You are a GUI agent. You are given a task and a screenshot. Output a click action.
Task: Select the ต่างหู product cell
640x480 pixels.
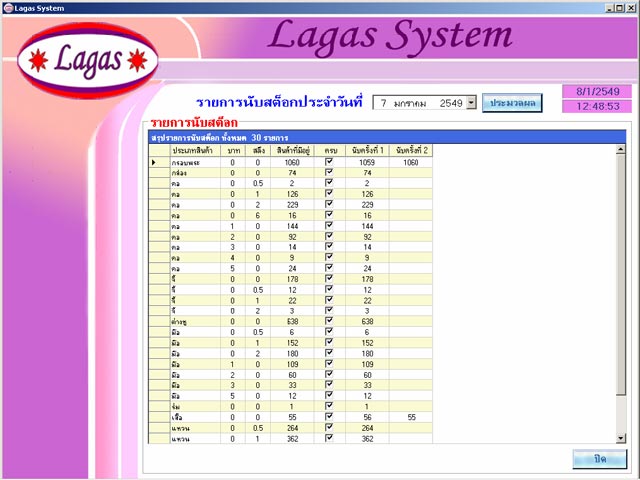[195, 322]
